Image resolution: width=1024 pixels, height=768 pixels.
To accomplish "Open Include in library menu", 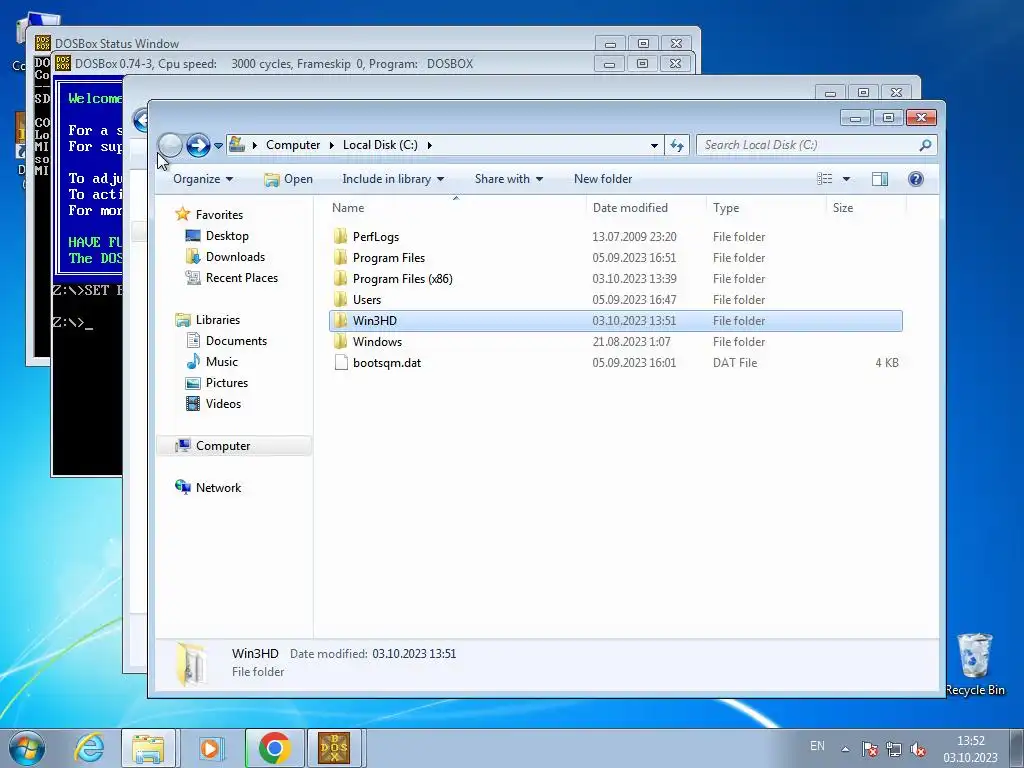I will pyautogui.click(x=392, y=179).
